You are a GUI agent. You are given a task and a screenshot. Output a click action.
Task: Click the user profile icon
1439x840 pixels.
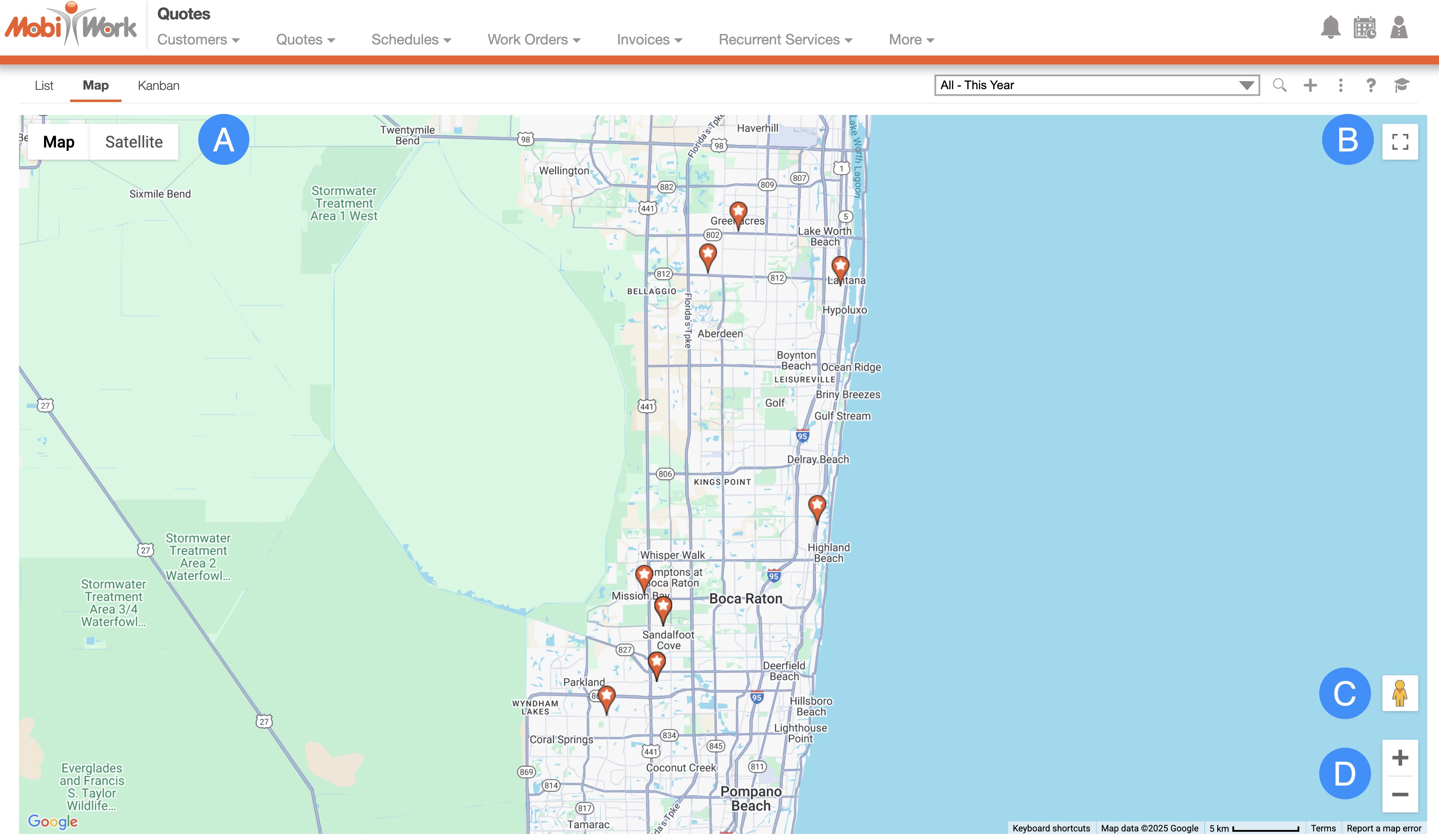[x=1399, y=28]
